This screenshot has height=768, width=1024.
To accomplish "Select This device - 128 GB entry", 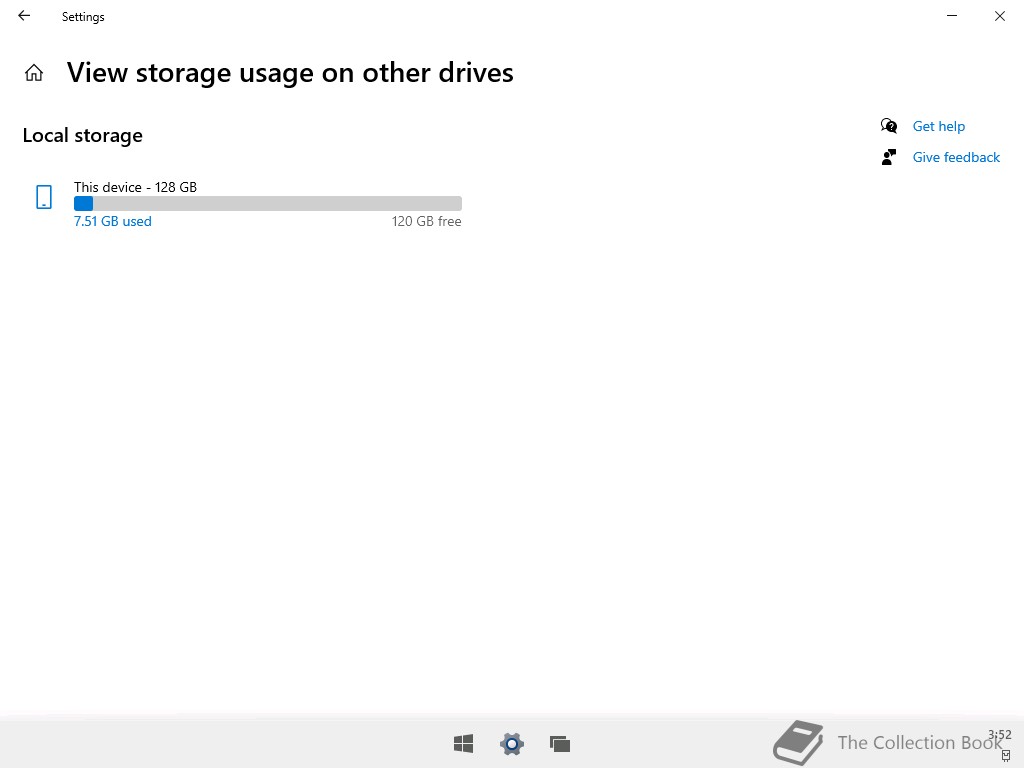I will tap(135, 187).
